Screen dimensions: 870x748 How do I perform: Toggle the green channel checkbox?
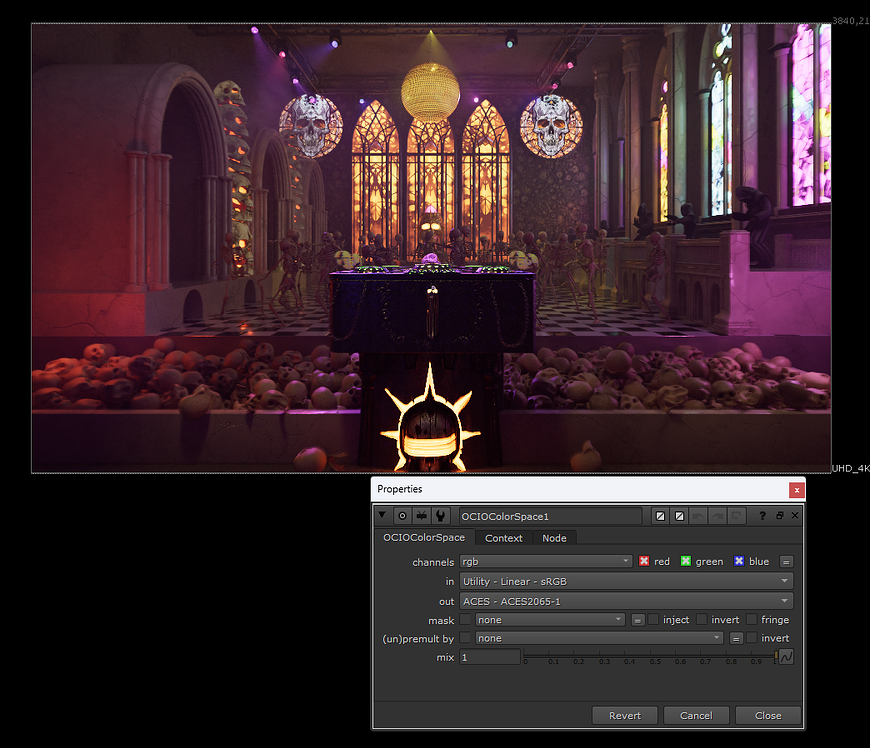pyautogui.click(x=686, y=561)
